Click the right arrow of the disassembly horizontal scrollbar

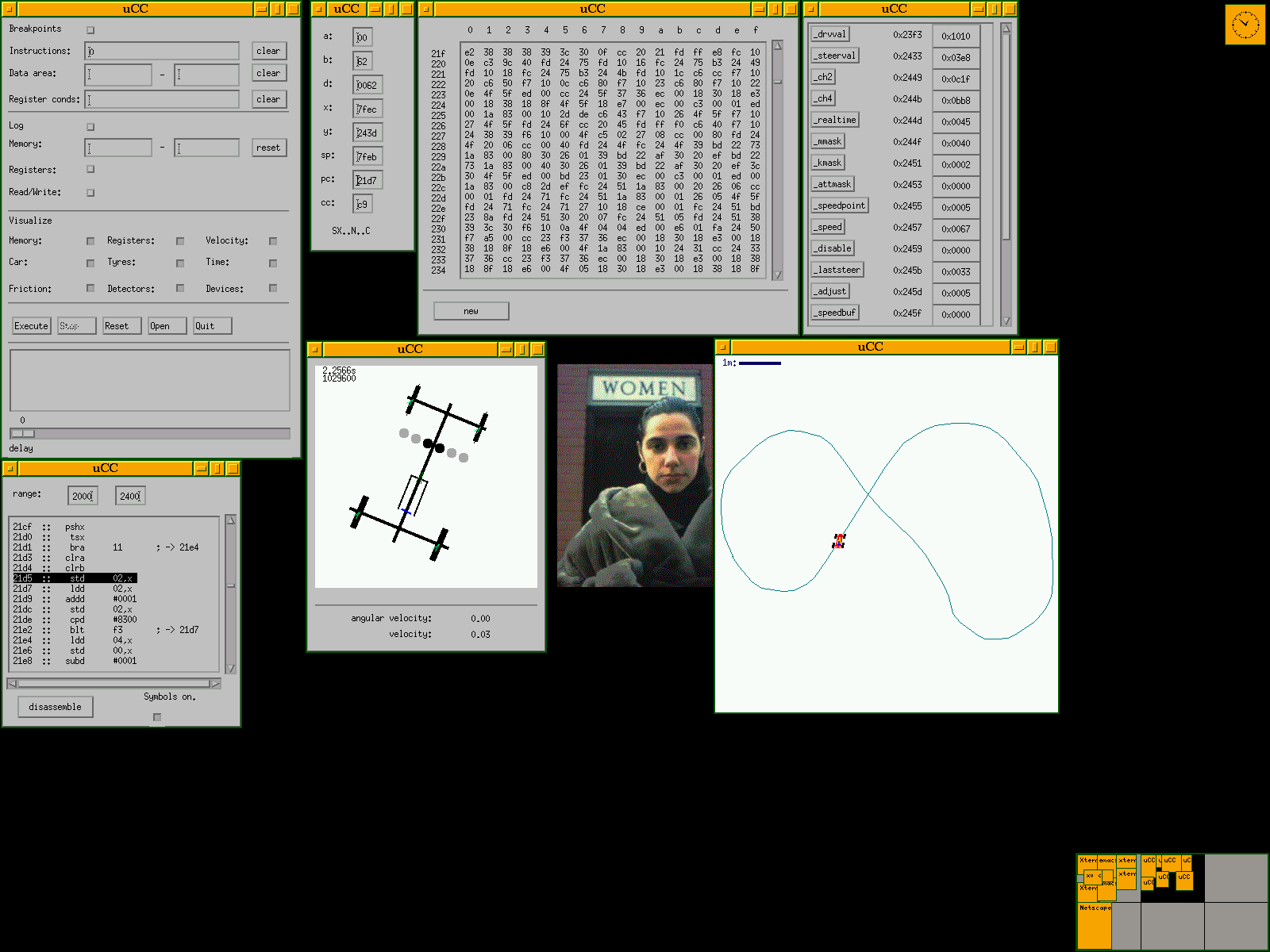pos(214,683)
